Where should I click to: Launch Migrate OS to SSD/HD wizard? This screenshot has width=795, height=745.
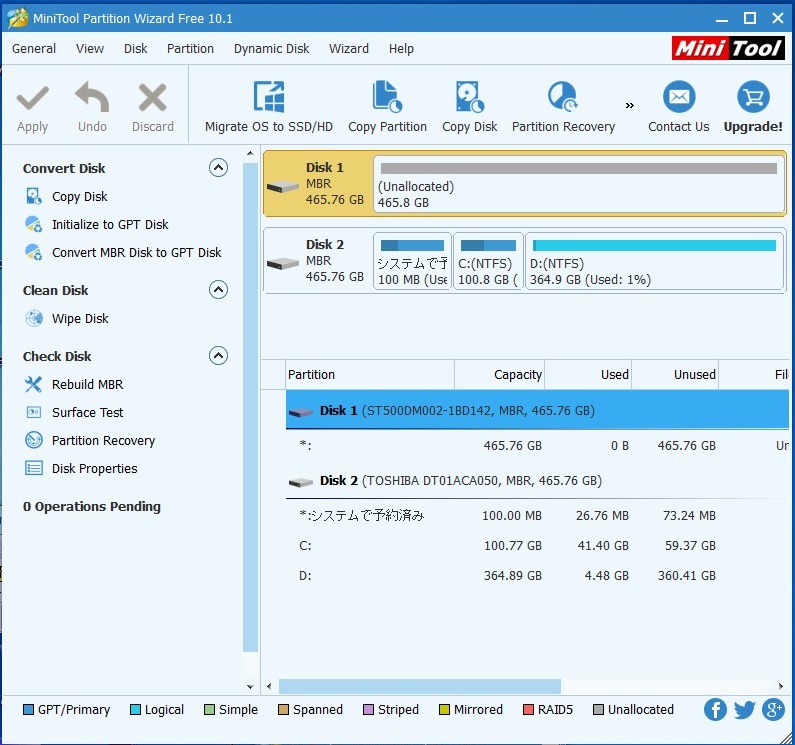(269, 107)
